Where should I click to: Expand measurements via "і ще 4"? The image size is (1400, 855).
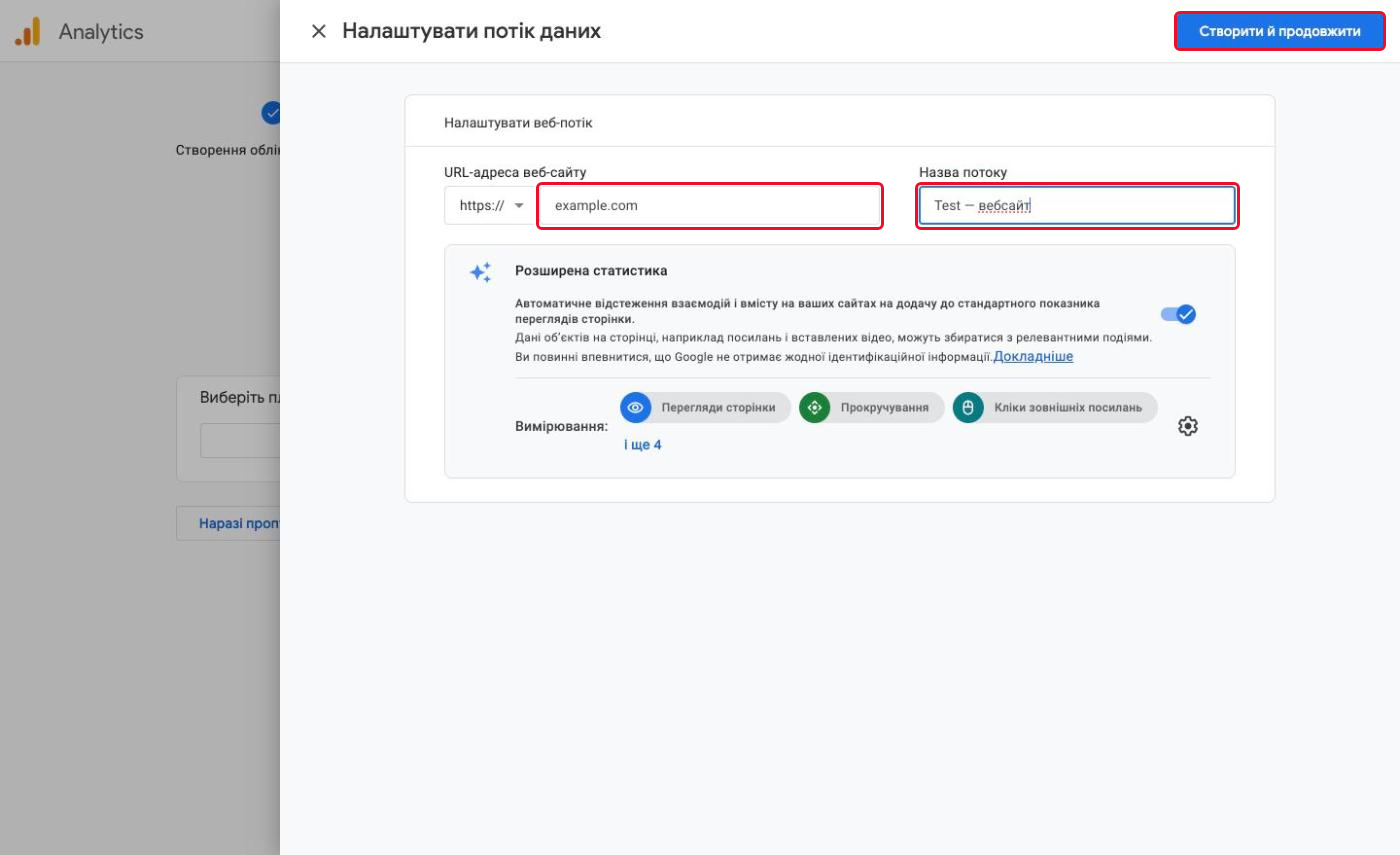tap(642, 444)
